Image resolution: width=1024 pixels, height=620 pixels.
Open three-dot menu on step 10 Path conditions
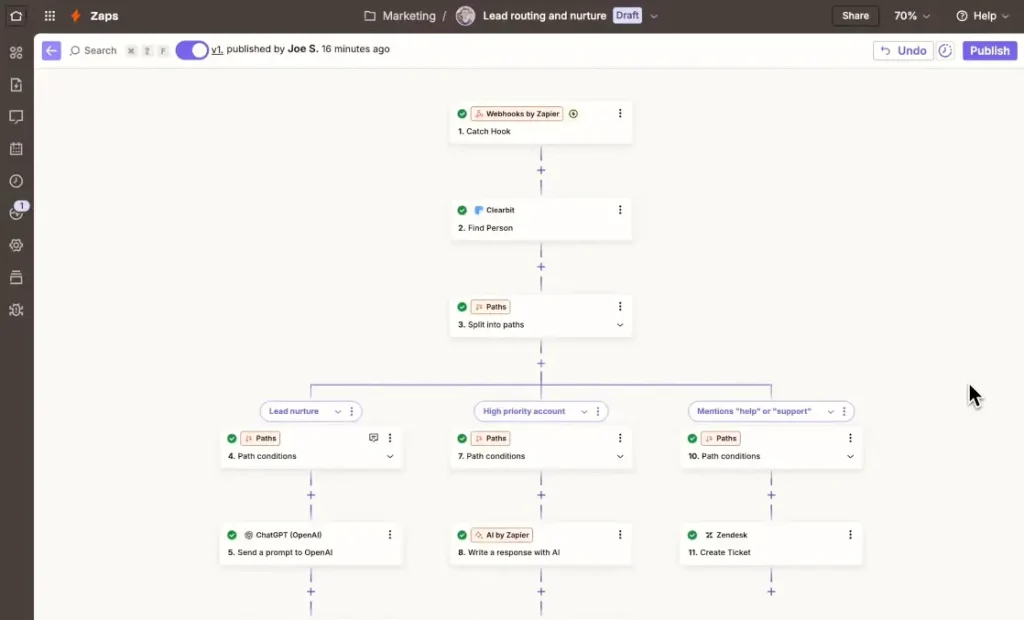(x=850, y=438)
